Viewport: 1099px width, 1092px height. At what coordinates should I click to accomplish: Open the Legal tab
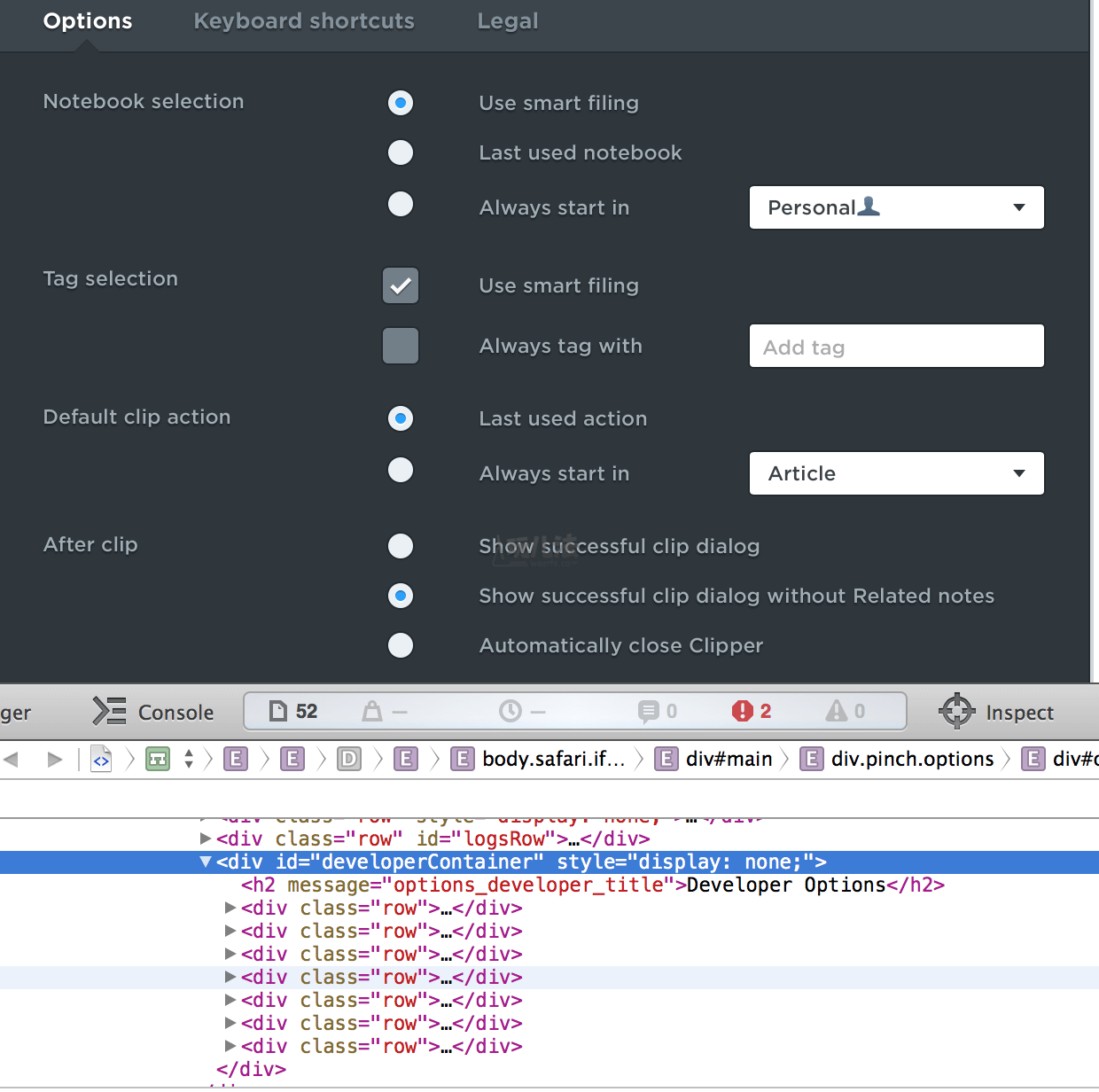[508, 21]
